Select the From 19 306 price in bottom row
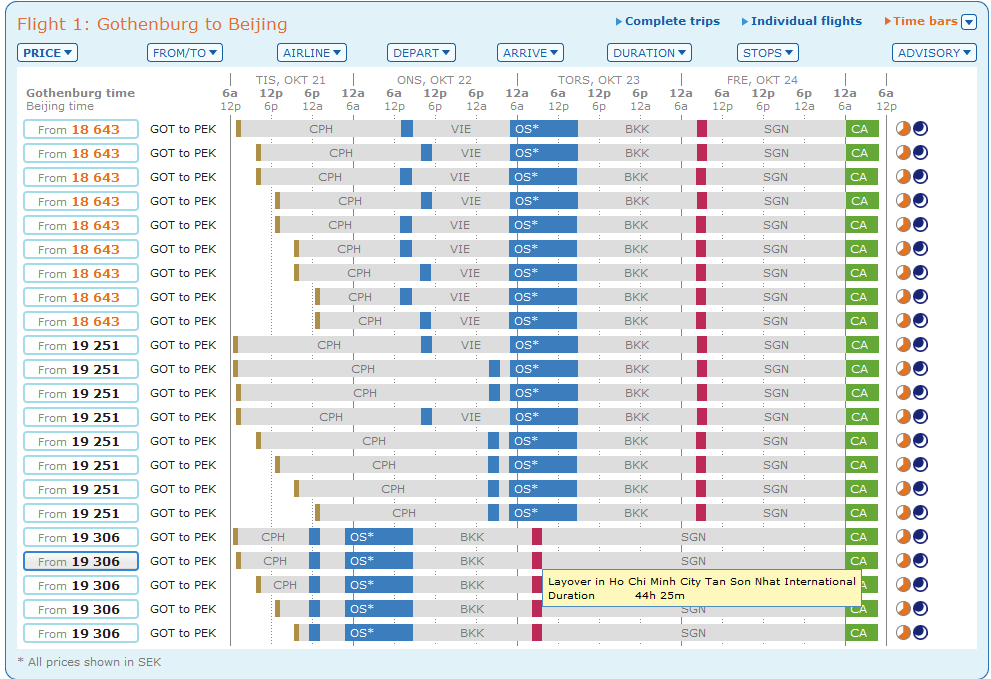The height and width of the screenshot is (679, 991). pos(80,633)
